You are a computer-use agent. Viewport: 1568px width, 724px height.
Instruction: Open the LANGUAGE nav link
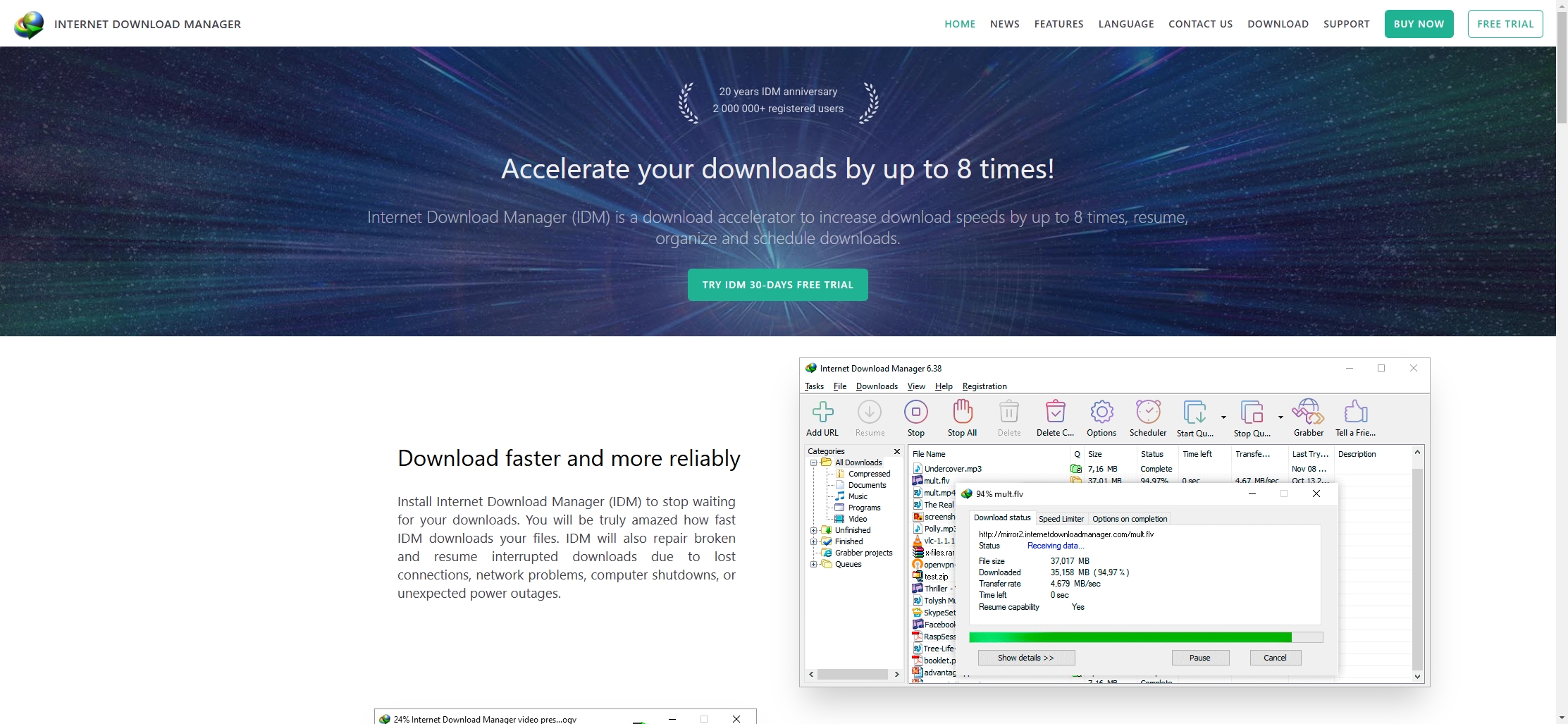pyautogui.click(x=1126, y=24)
